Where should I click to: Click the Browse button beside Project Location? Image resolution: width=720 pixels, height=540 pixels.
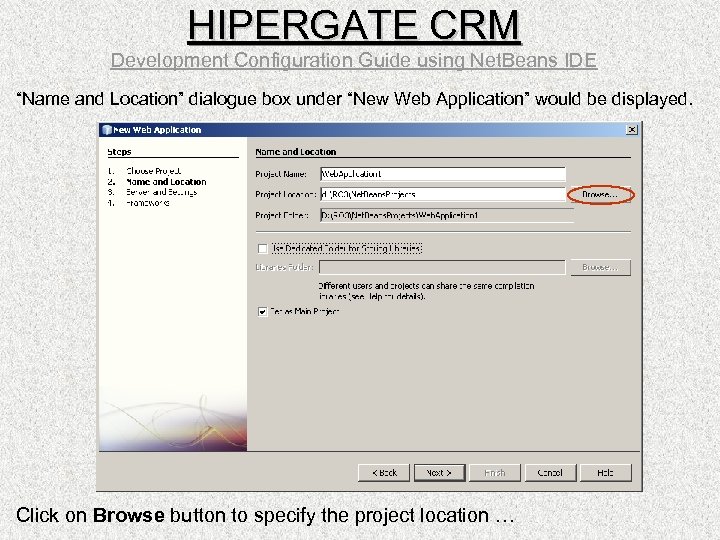click(x=600, y=195)
